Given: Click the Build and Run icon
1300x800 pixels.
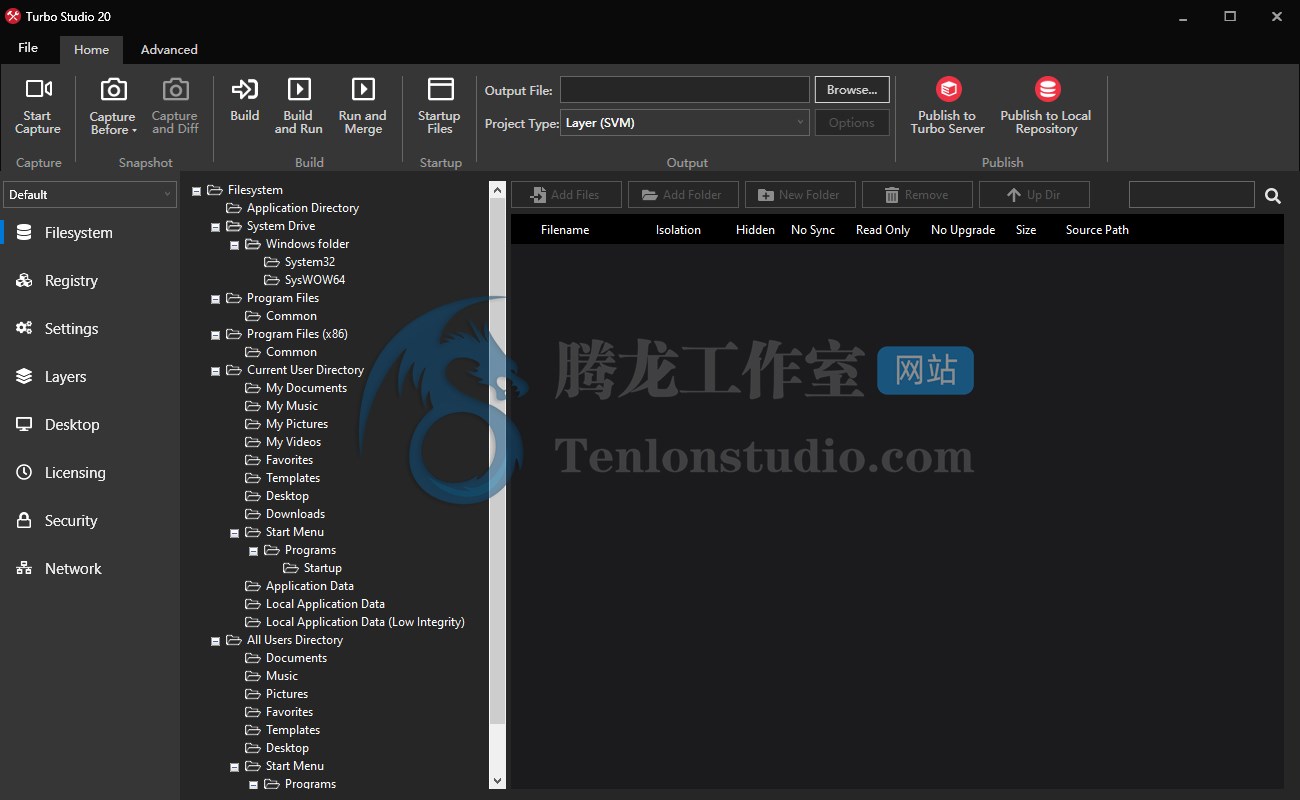Looking at the screenshot, I should 299,89.
